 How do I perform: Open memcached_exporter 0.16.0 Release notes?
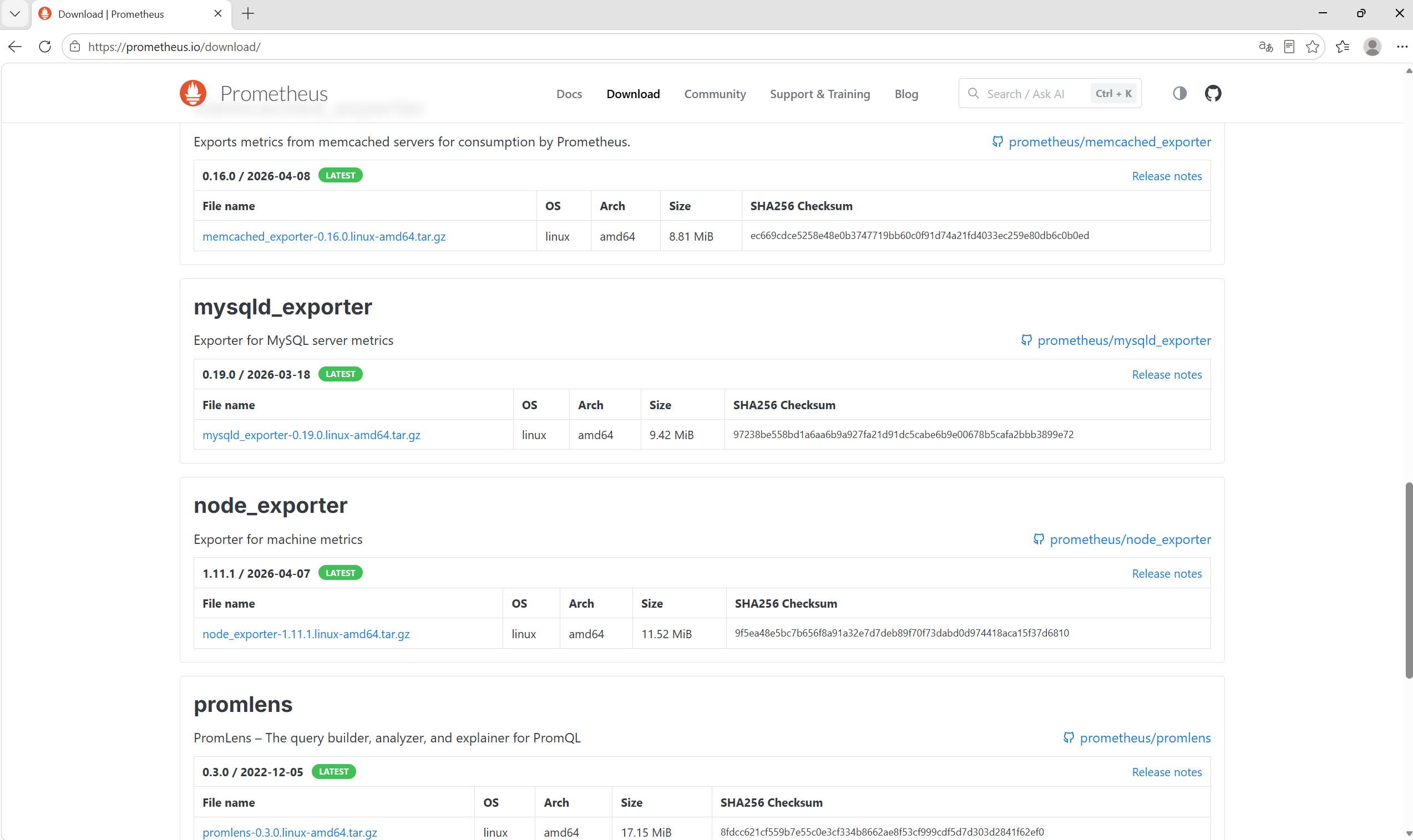pos(1166,176)
